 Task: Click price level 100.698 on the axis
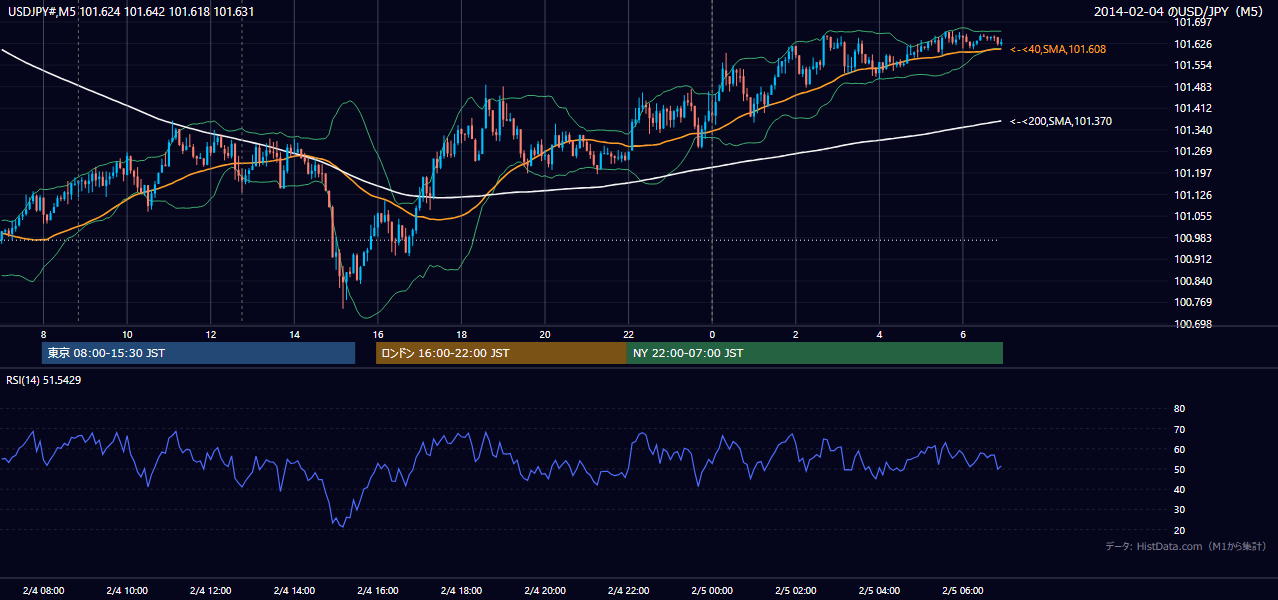click(1193, 324)
